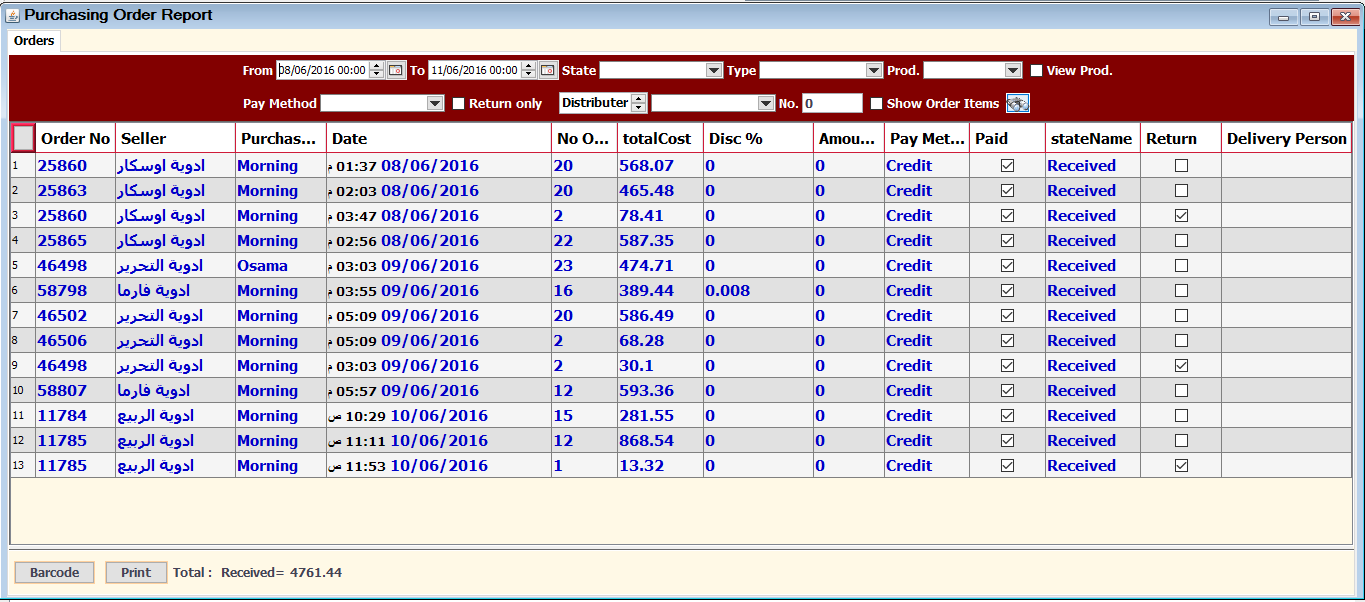Select total cost cell 281.55
Viewport: 1365px width, 602px height.
660,416
